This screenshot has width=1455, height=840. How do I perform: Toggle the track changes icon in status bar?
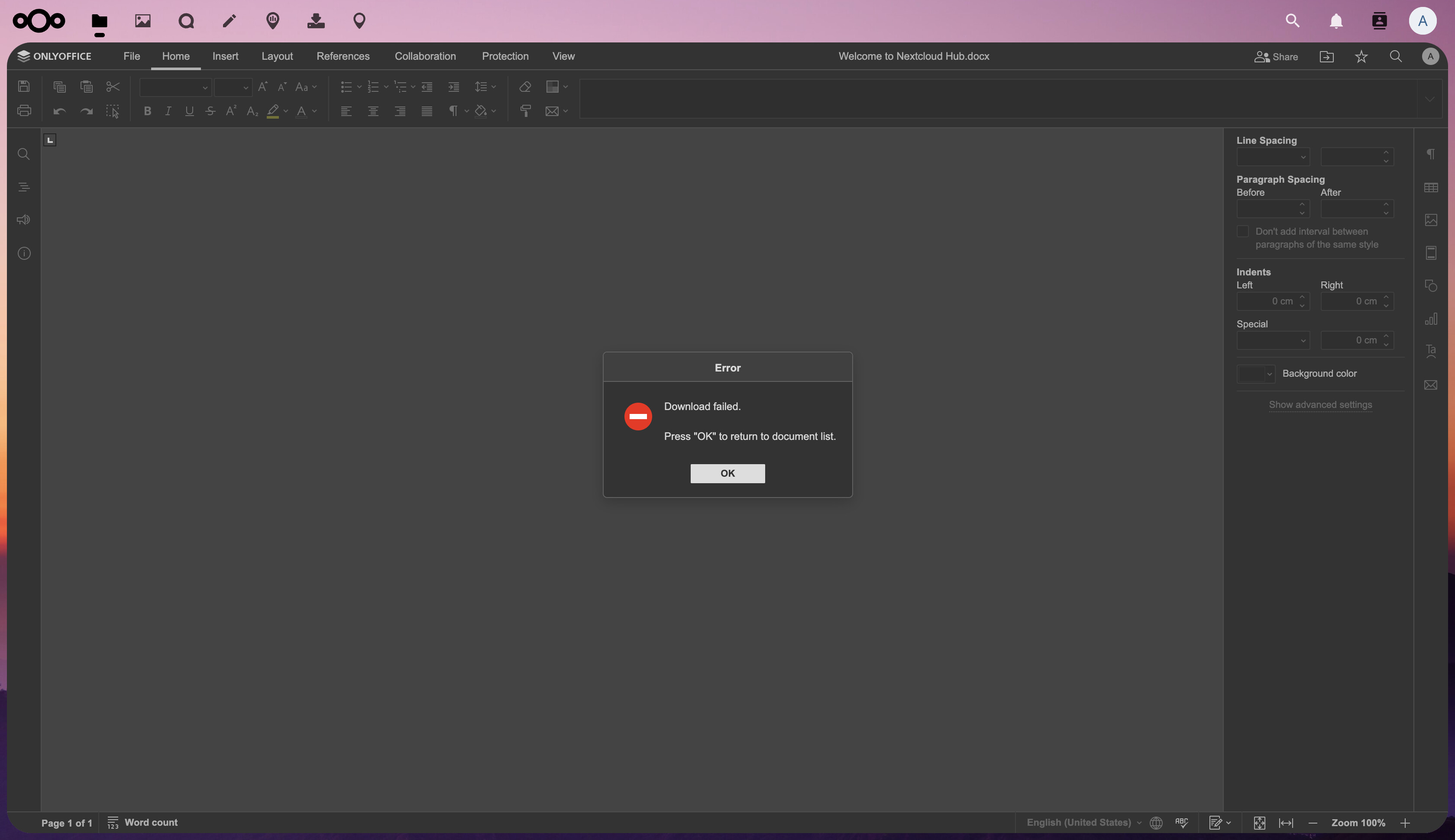point(1215,822)
